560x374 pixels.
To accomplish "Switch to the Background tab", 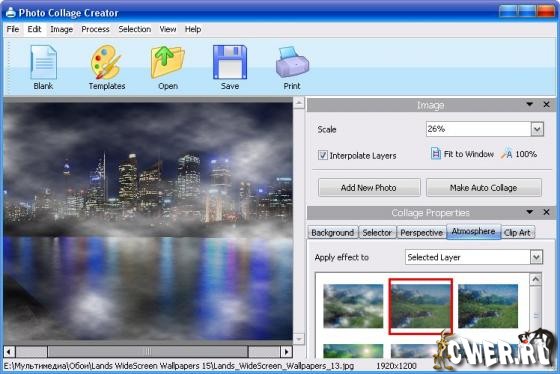I will [332, 233].
